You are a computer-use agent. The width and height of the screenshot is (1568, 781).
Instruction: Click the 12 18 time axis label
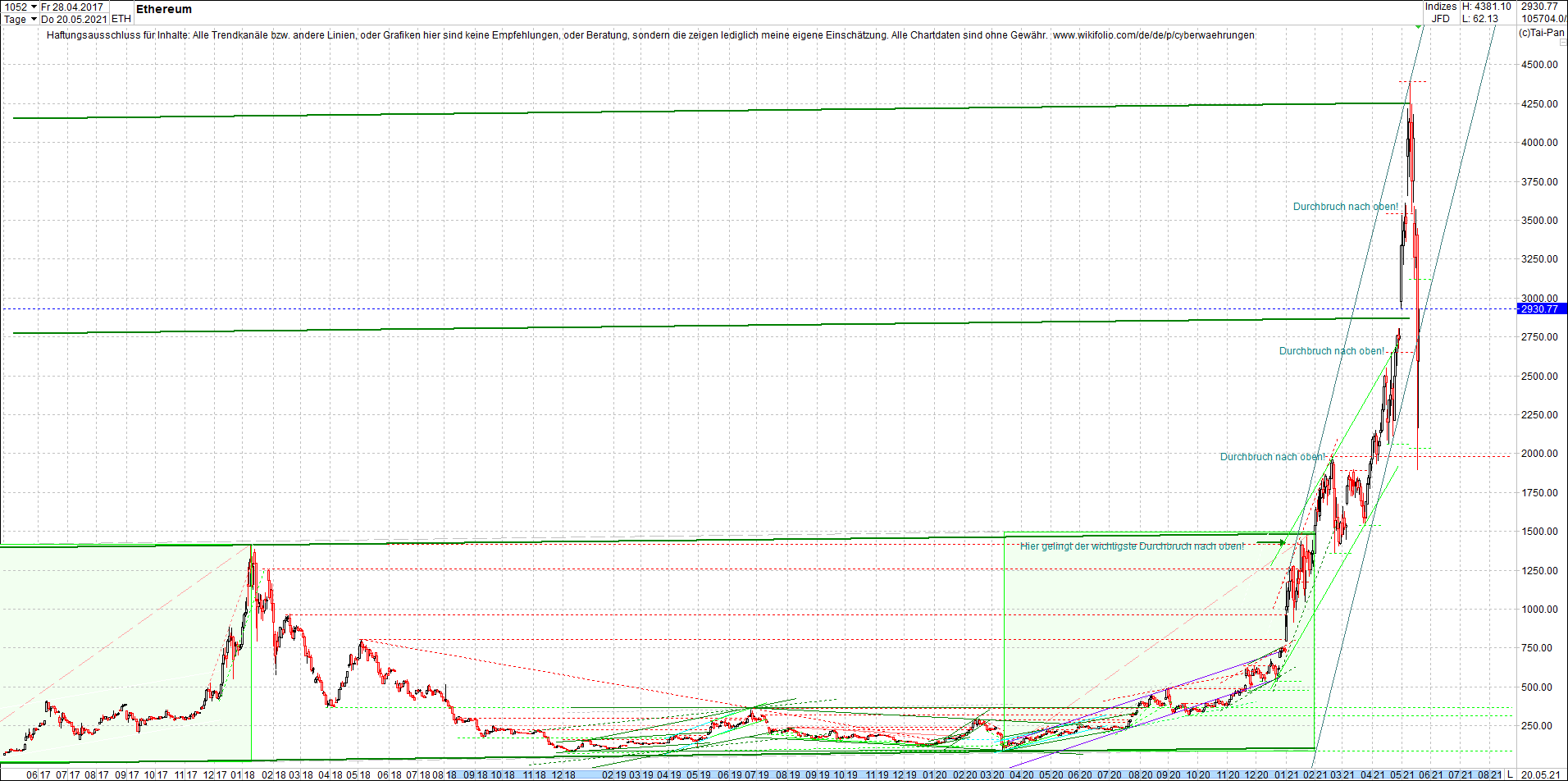tap(563, 775)
